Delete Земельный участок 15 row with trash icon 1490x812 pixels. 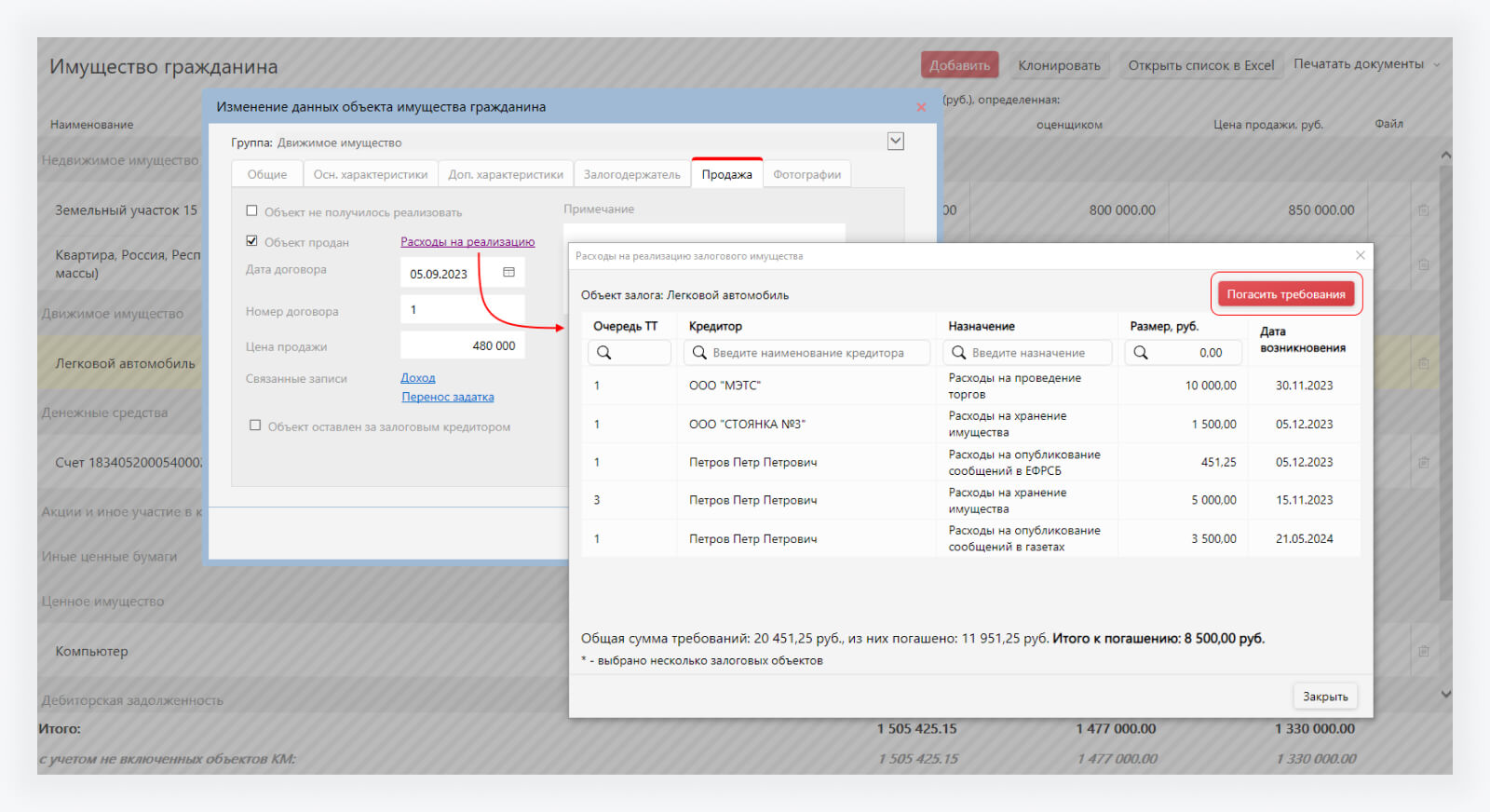1424,210
